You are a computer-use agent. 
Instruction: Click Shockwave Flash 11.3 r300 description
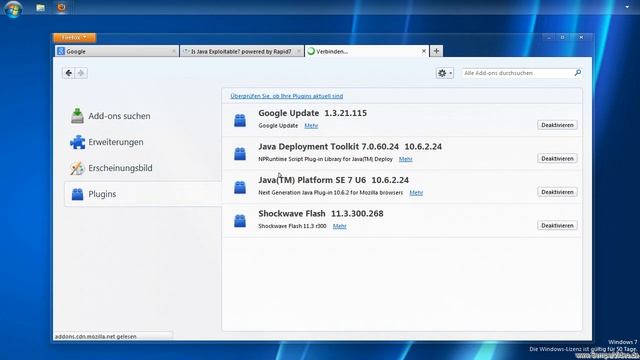tap(292, 226)
